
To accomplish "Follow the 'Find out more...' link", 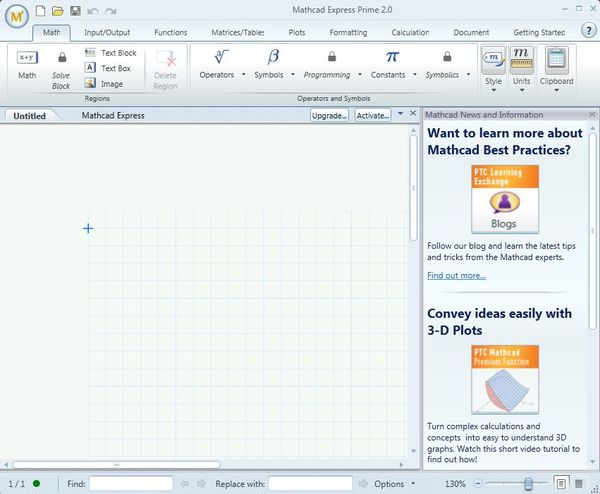I will tap(456, 275).
